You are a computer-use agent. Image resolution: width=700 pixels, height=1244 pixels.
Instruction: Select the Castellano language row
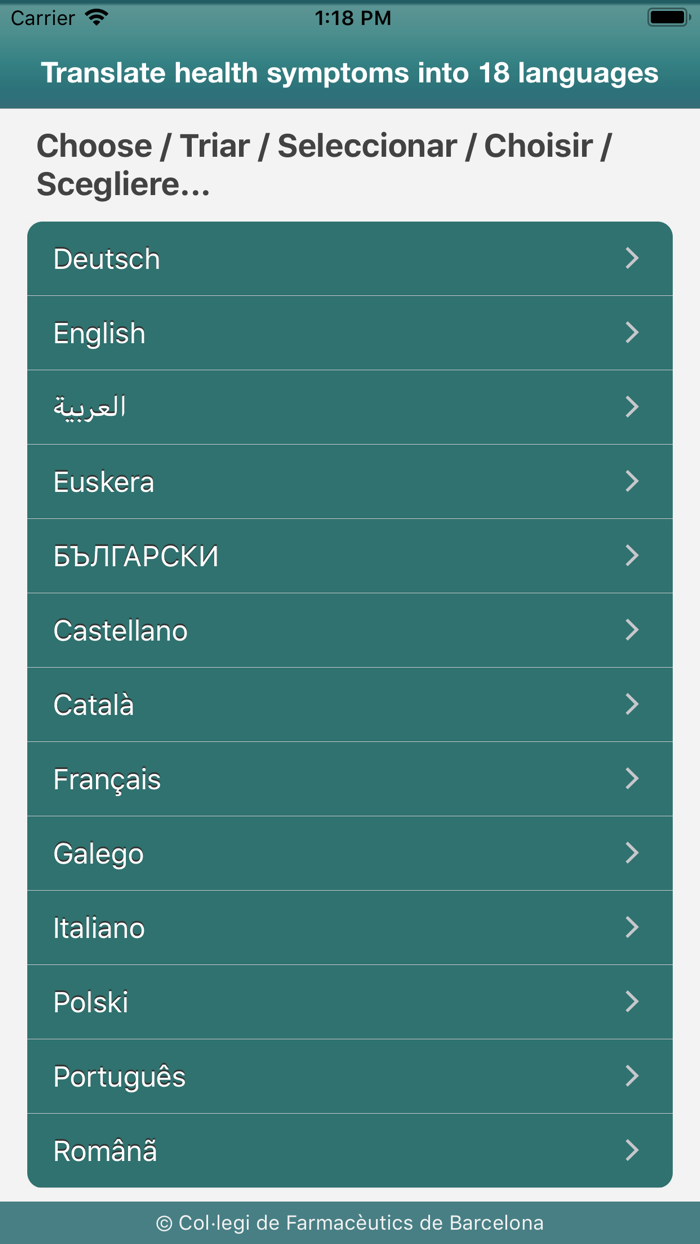[x=350, y=630]
